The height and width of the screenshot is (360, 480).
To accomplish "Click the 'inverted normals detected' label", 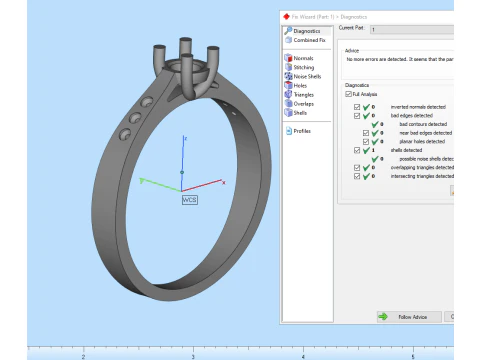I will click(418, 107).
